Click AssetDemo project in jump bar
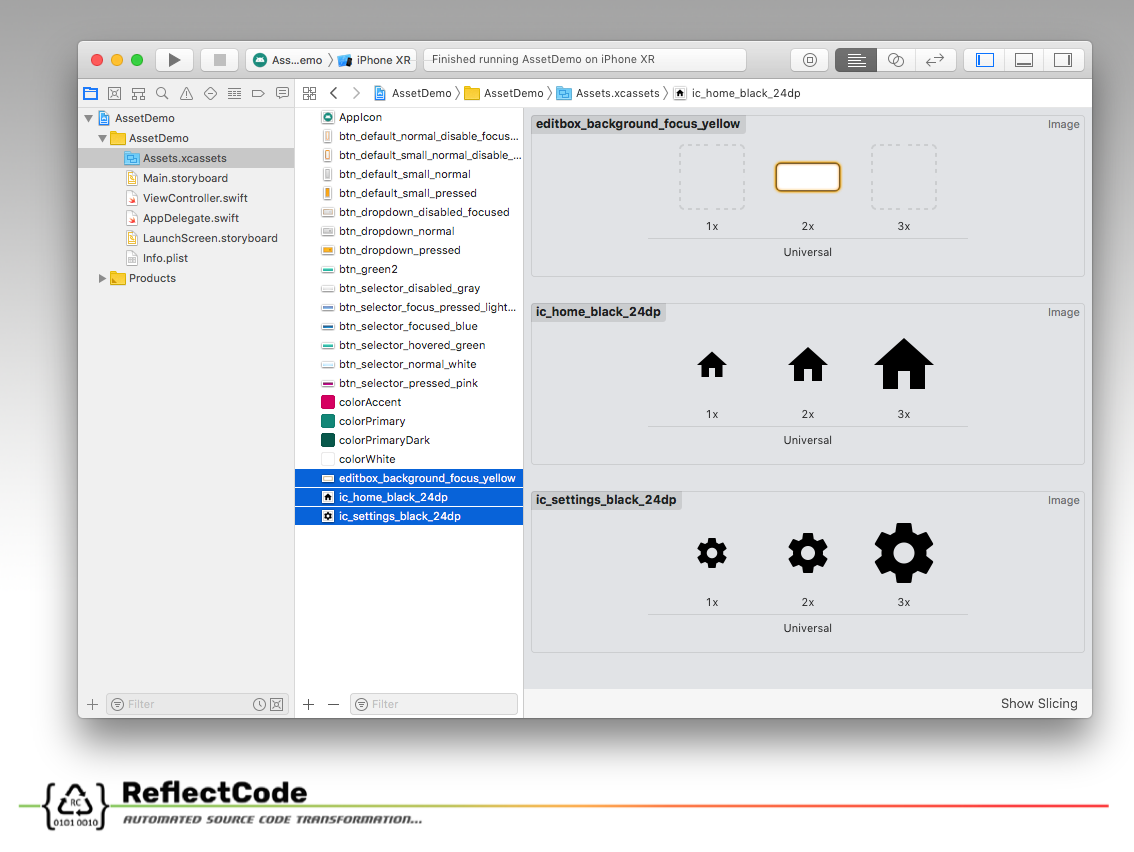The image size is (1134, 852). pos(413,93)
